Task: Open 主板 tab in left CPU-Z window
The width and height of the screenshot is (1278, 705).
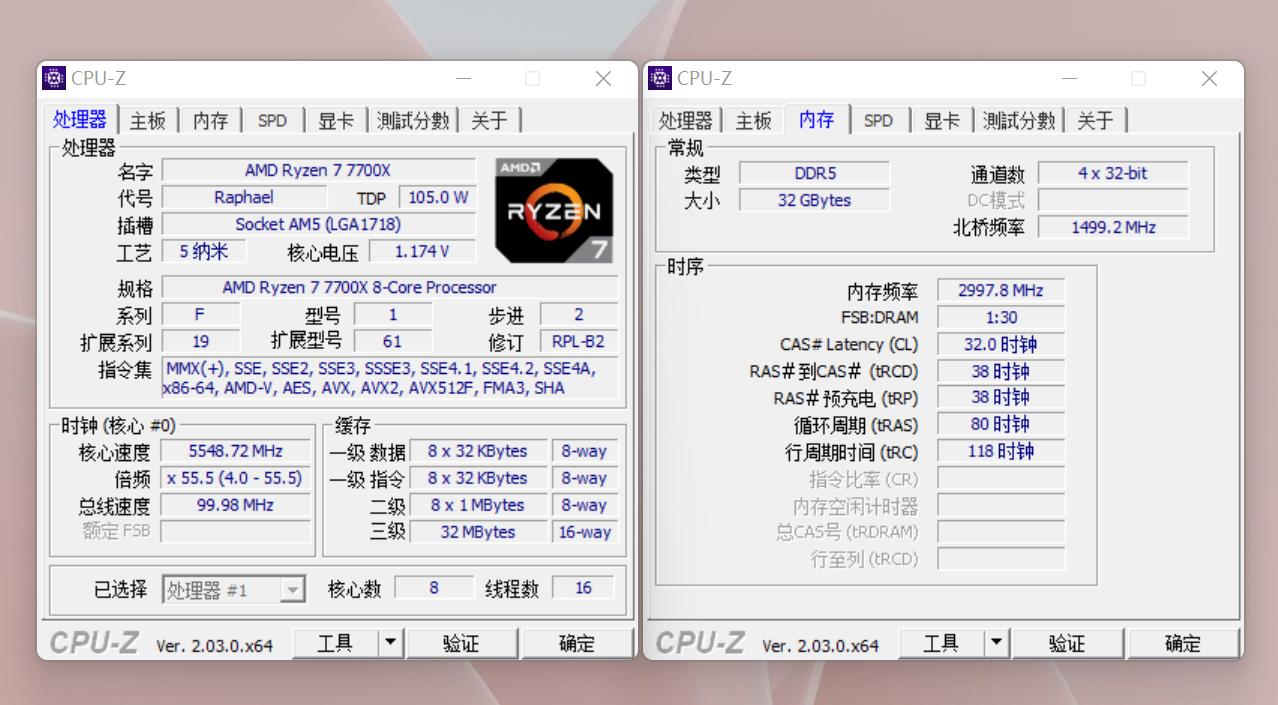Action: (147, 121)
